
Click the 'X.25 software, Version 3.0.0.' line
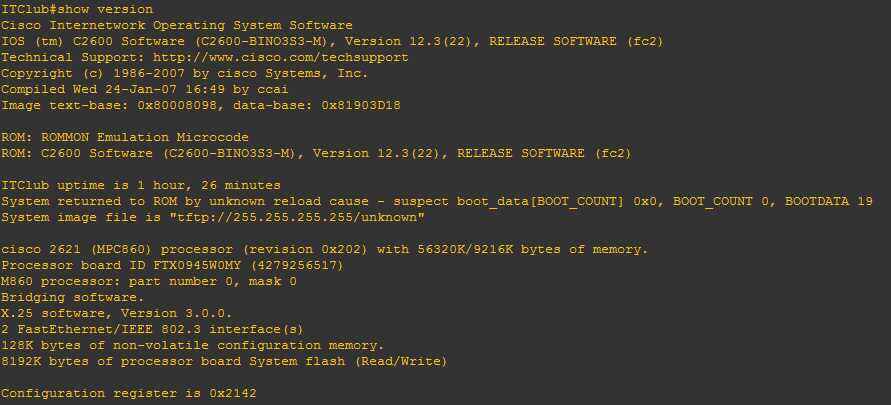(116, 313)
